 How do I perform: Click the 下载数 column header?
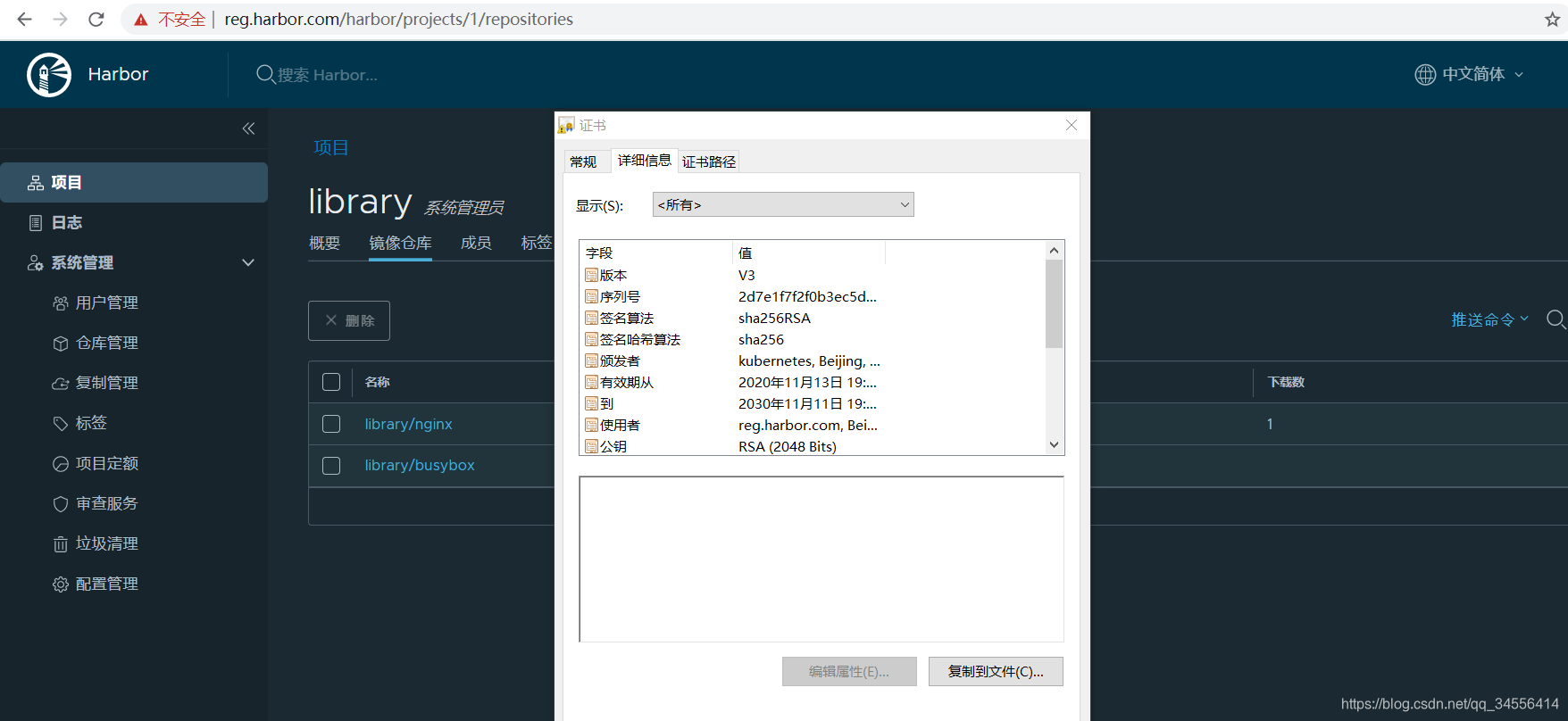pyautogui.click(x=1286, y=382)
